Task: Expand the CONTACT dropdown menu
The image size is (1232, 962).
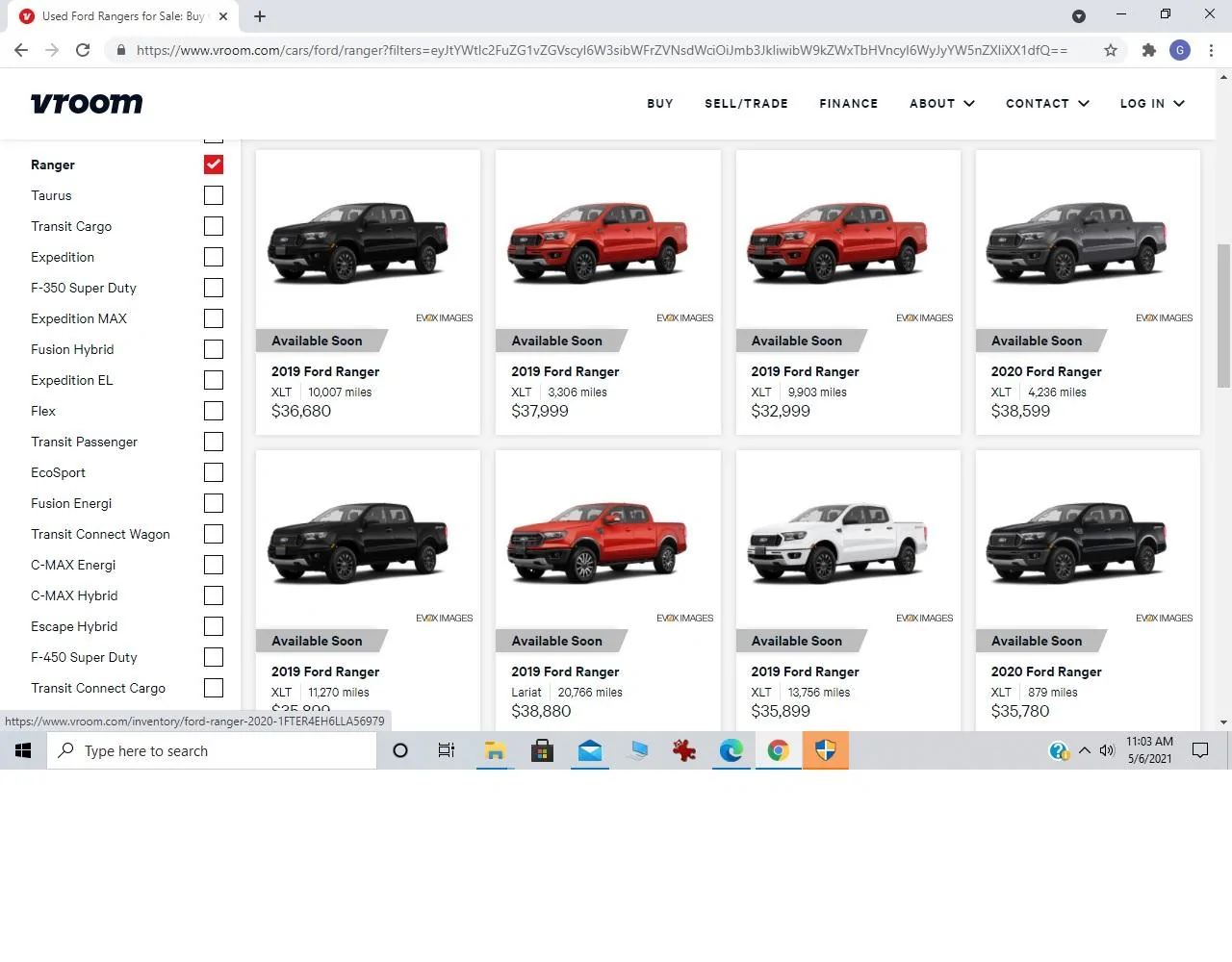Action: [1047, 103]
